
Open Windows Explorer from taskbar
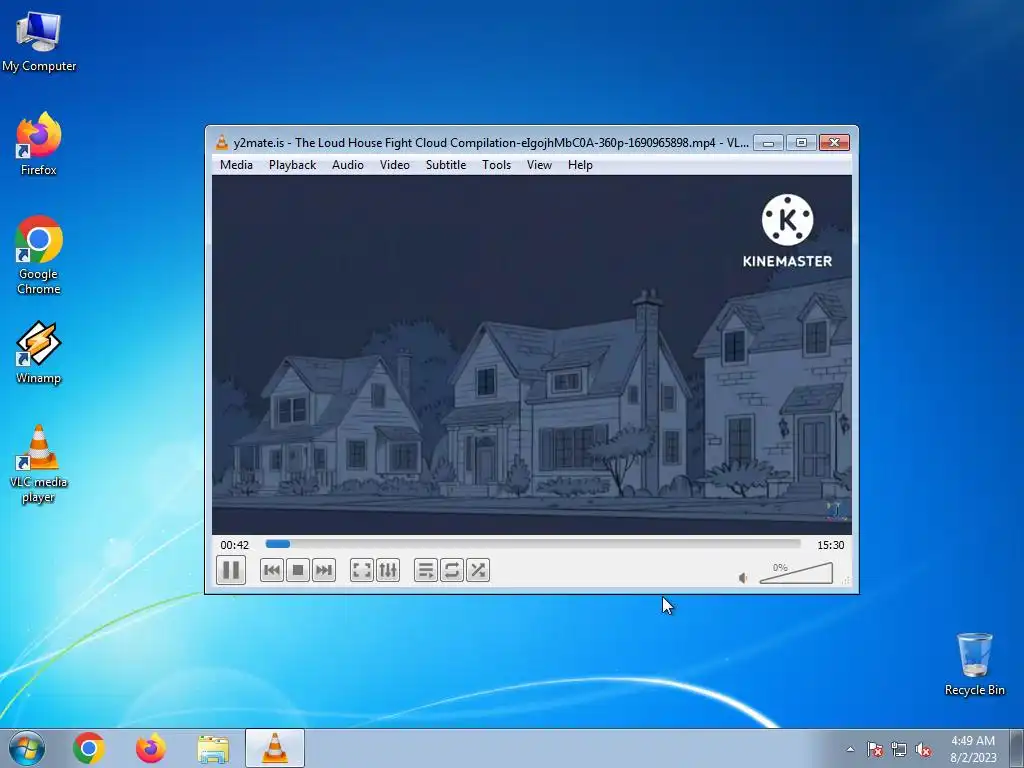coord(213,748)
